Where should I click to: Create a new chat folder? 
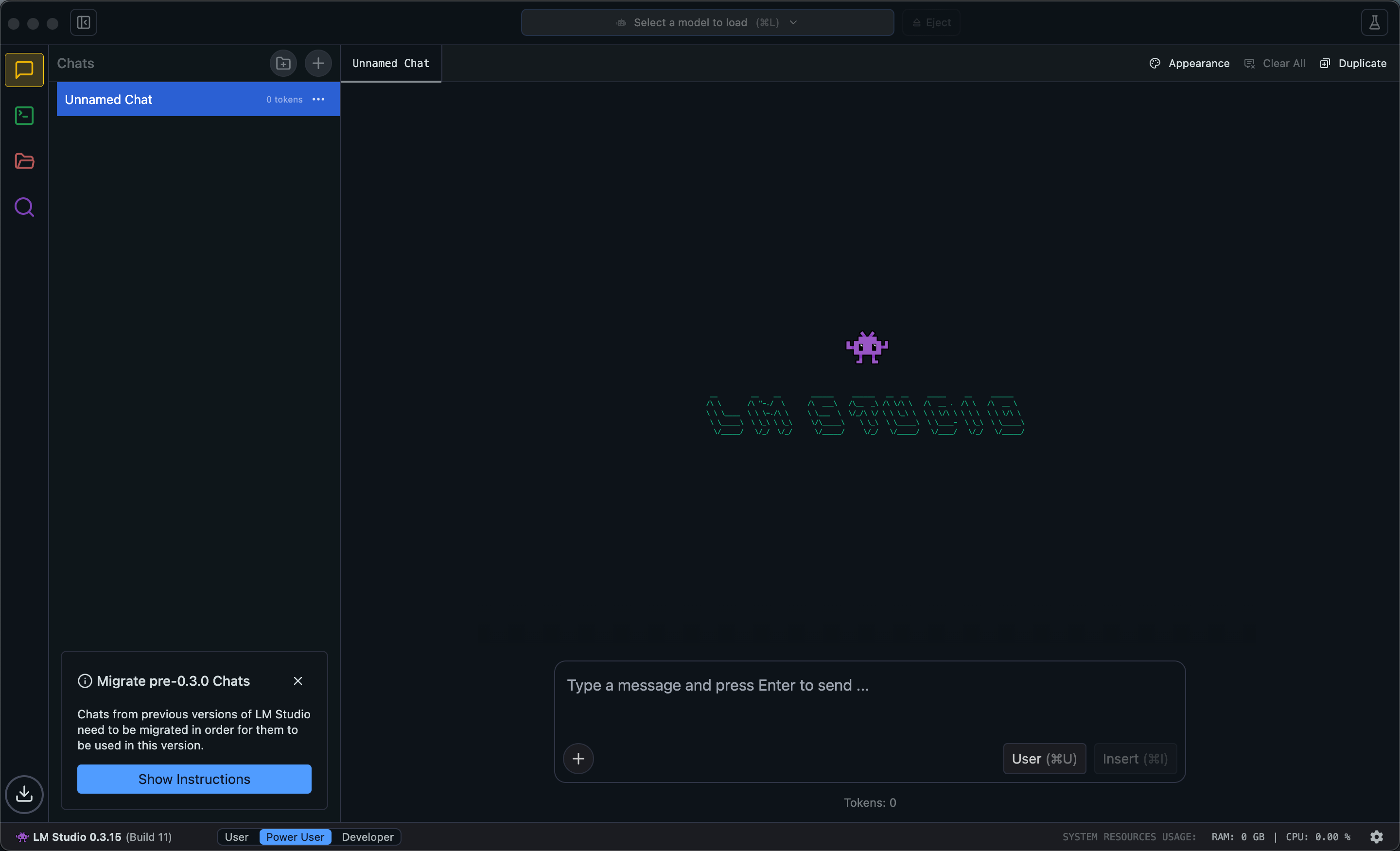[283, 63]
